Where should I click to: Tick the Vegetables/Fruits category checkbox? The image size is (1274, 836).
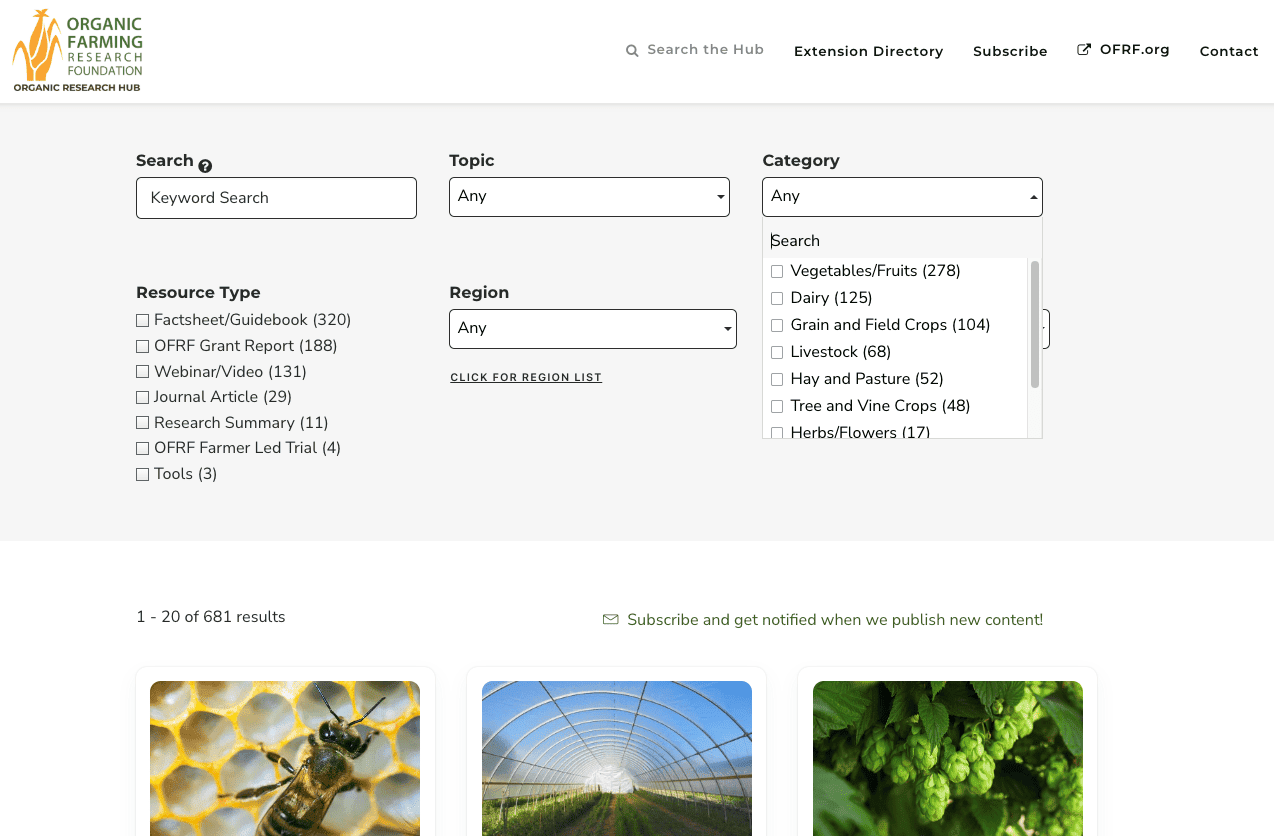click(777, 271)
